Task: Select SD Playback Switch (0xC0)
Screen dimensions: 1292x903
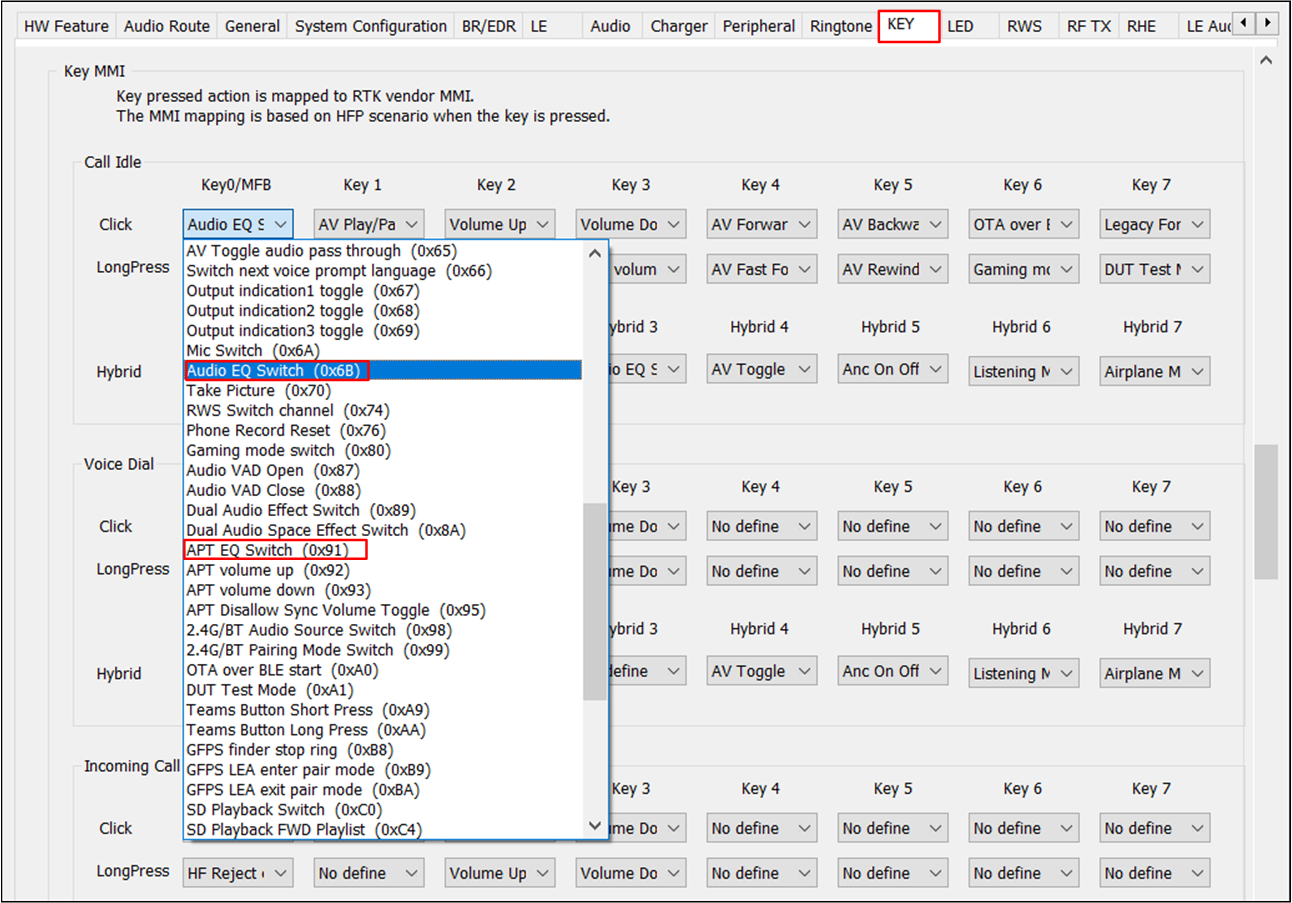Action: 383,810
